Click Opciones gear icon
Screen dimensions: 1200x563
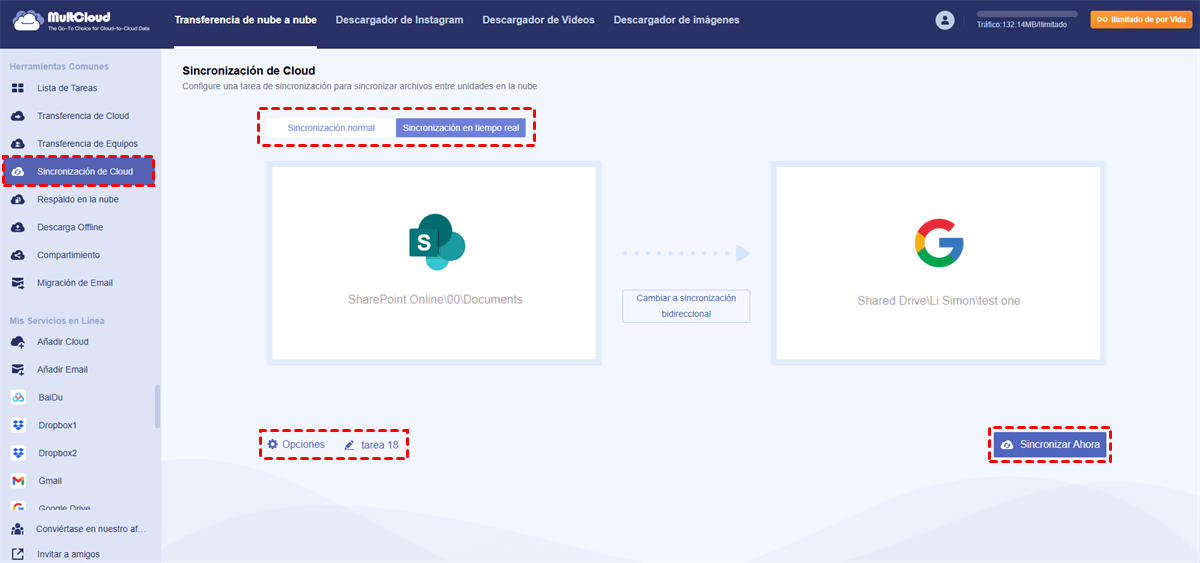pyautogui.click(x=272, y=444)
